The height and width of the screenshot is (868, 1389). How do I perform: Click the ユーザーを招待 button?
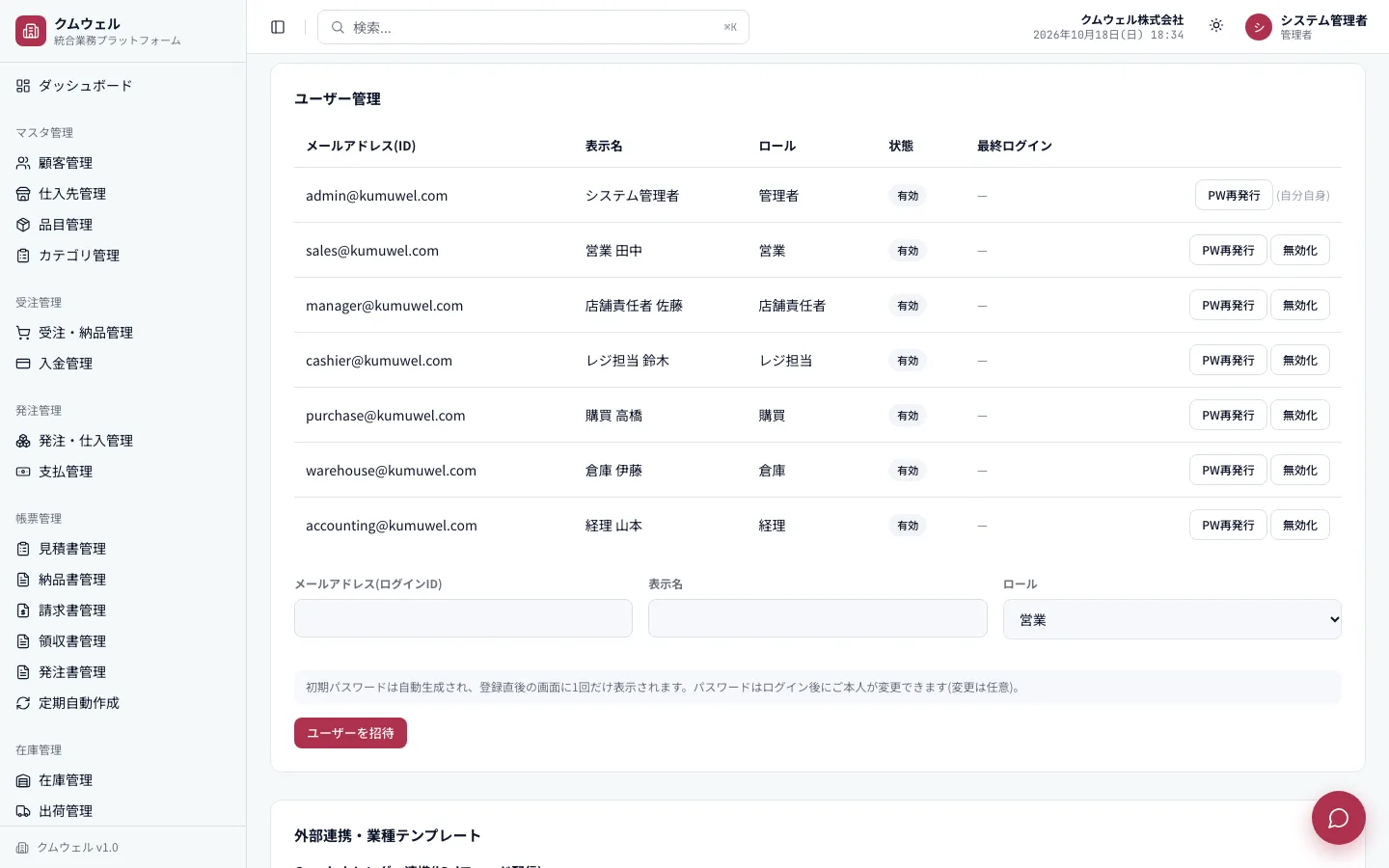coord(350,733)
